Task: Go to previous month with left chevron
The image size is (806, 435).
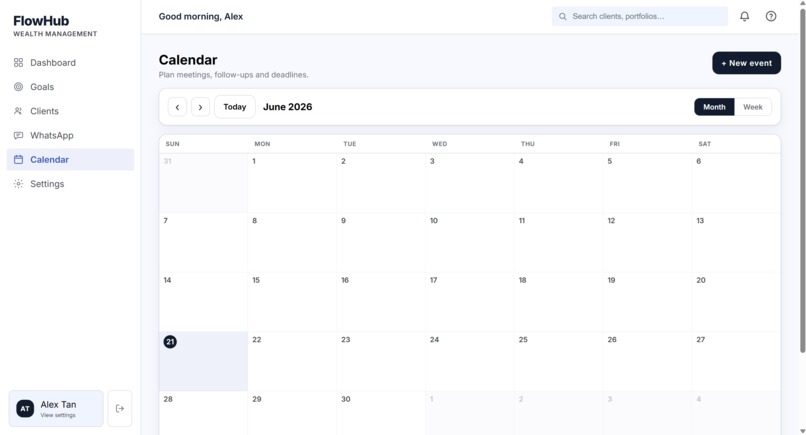Action: point(177,107)
